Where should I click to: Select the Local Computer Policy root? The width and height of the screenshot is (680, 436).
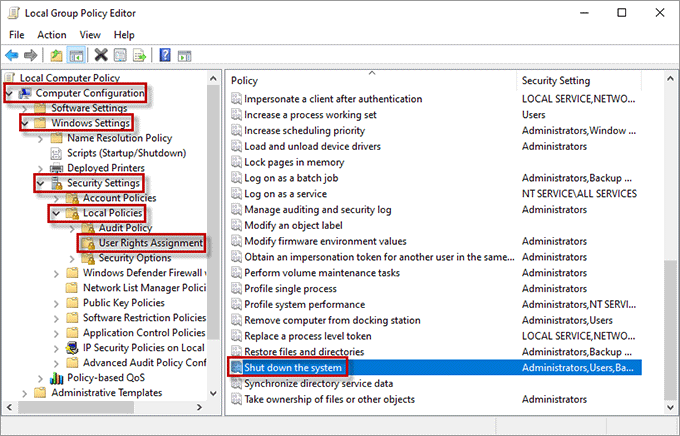(x=69, y=78)
